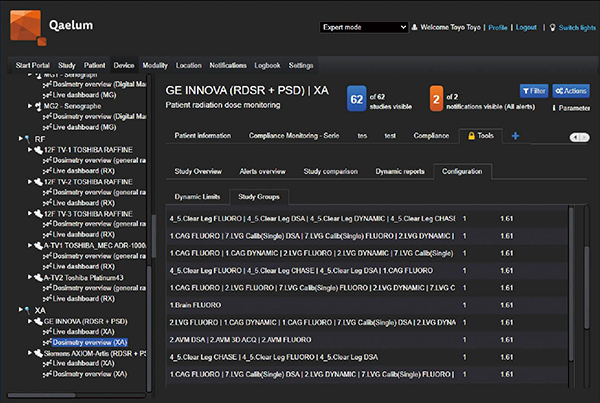This screenshot has width=600, height=403.
Task: Click the blue 62 studies visible badge
Action: 356,99
